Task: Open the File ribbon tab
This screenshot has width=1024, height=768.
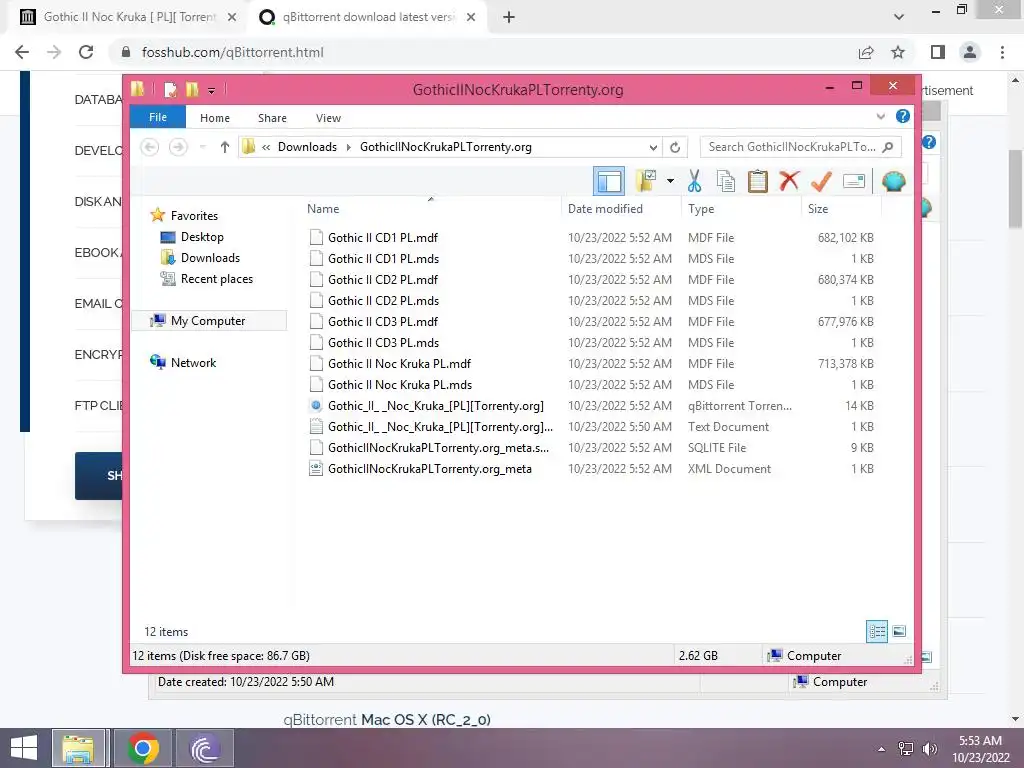Action: coord(158,118)
